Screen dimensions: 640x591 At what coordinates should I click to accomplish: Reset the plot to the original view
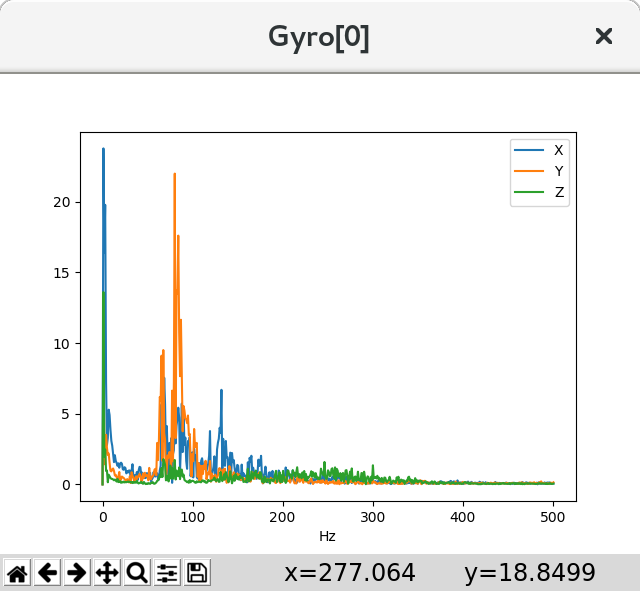pos(17,573)
